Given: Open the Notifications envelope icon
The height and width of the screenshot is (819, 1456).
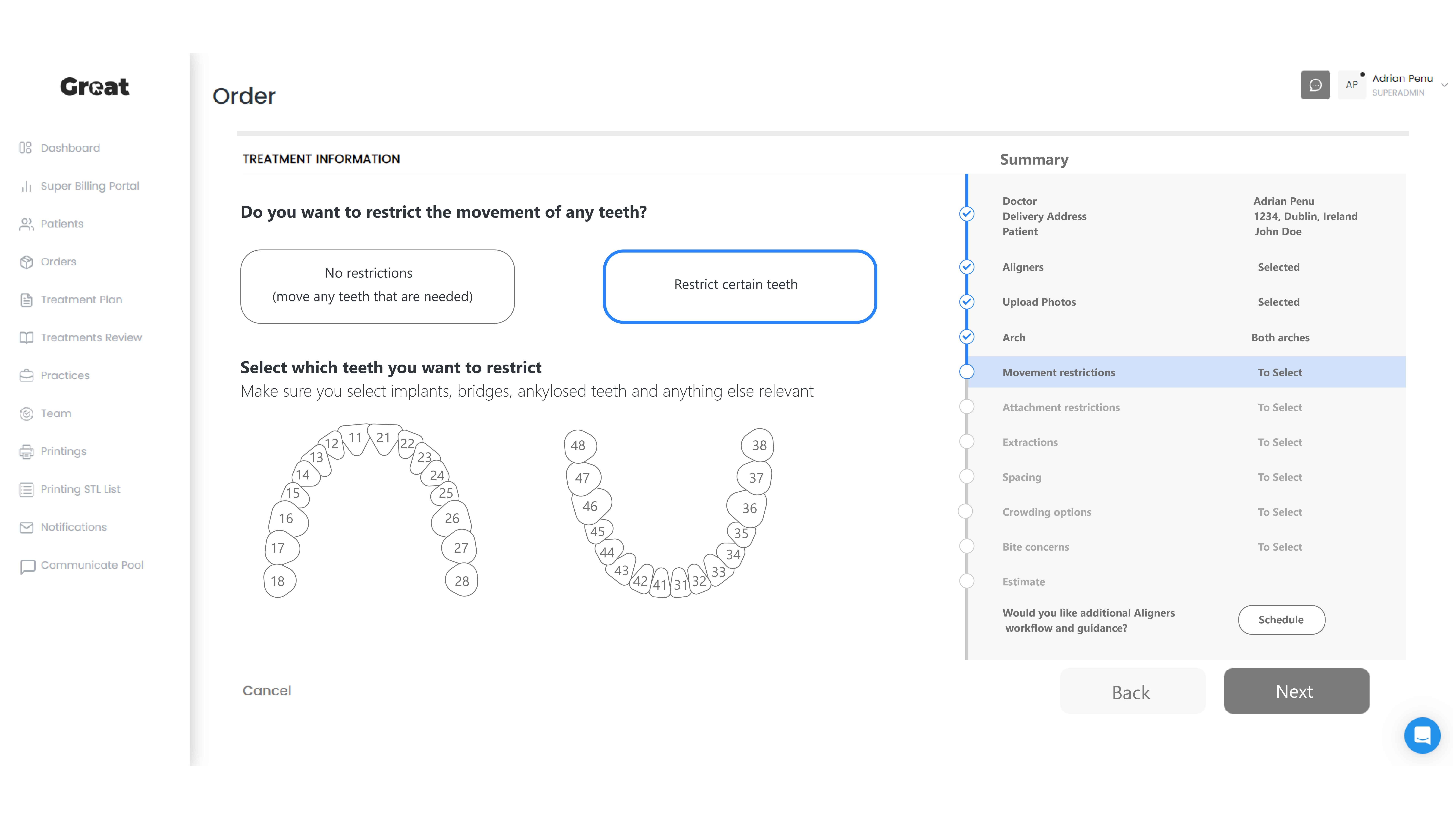Looking at the screenshot, I should pos(26,527).
